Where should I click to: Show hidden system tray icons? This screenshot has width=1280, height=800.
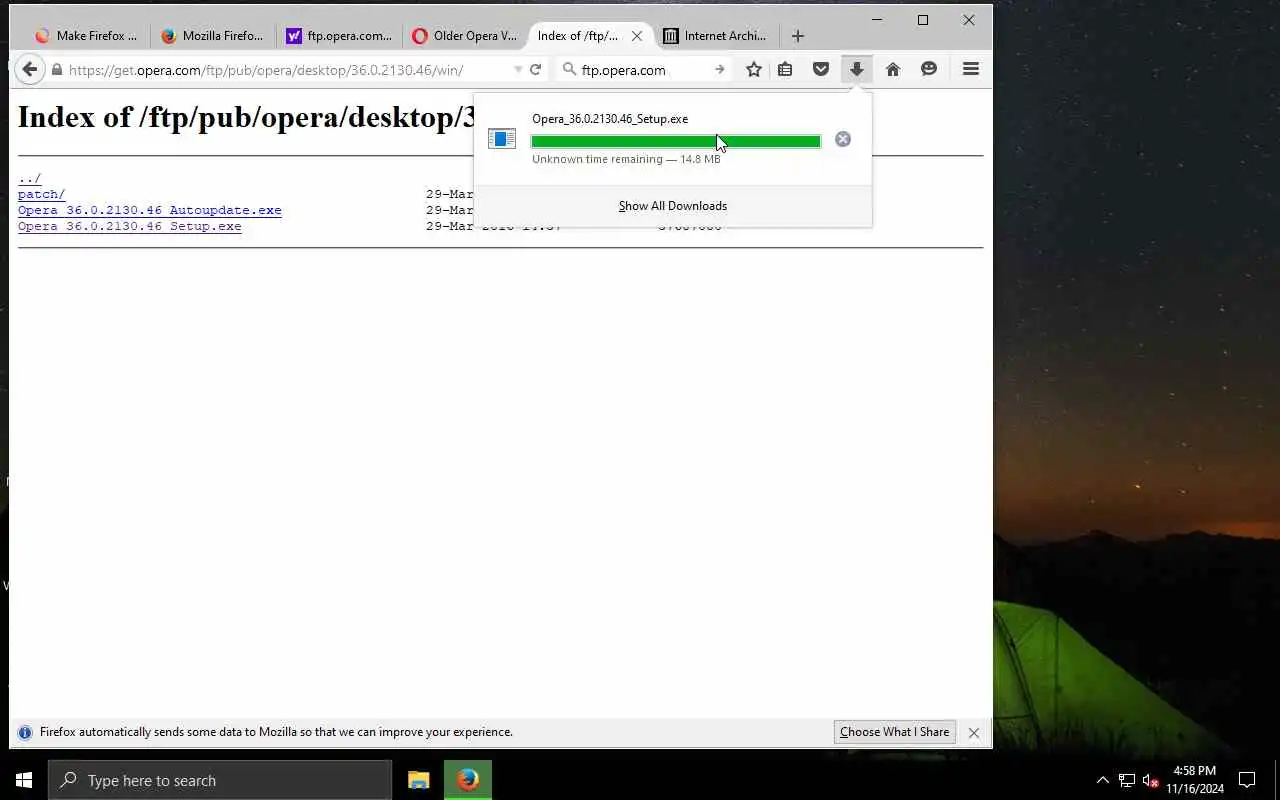coord(1102,780)
